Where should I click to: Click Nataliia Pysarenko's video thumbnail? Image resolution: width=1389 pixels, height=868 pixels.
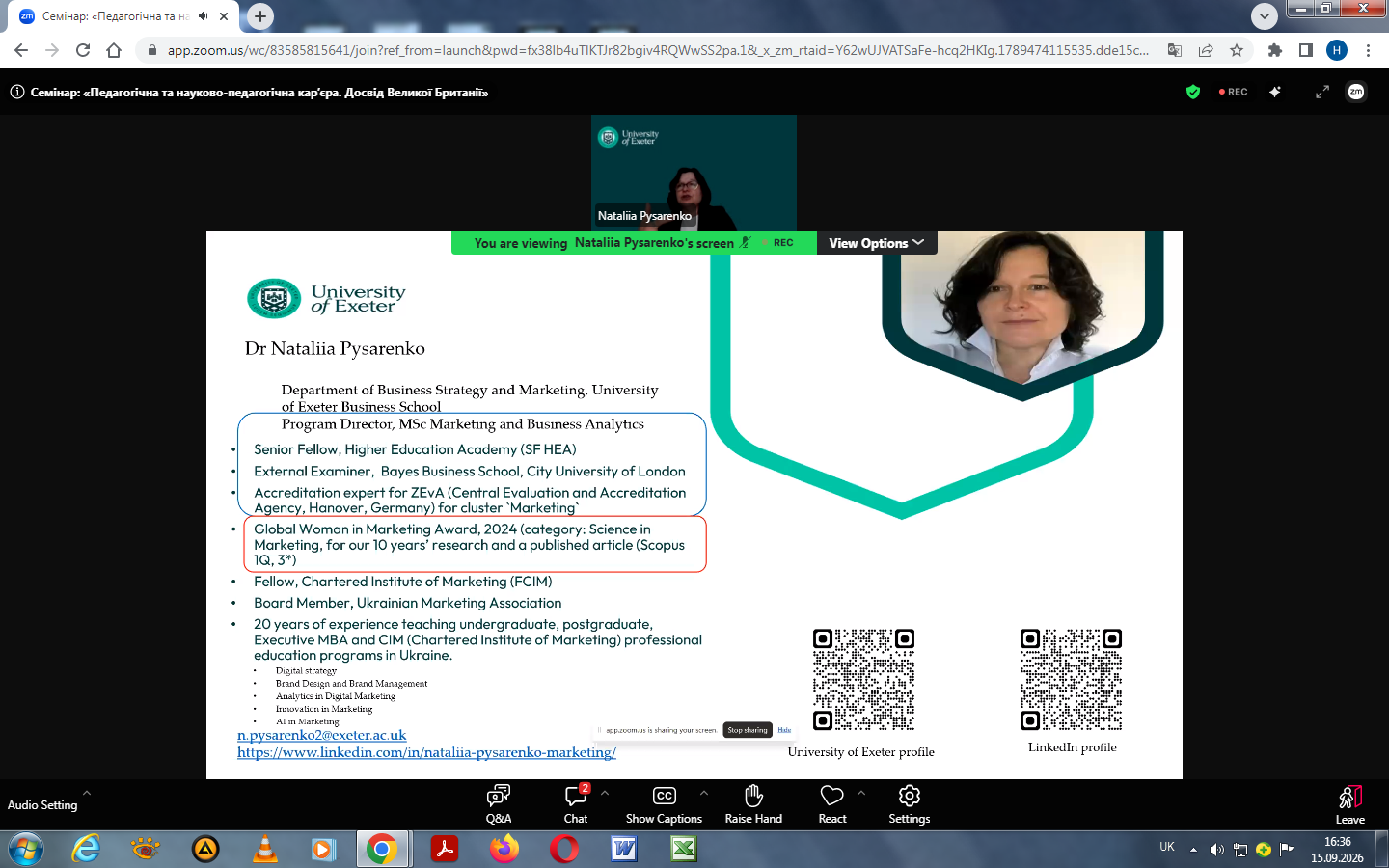694,173
